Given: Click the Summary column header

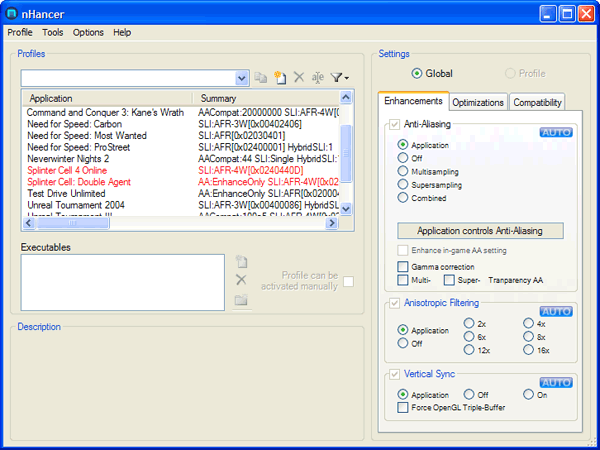Looking at the screenshot, I should pos(266,98).
